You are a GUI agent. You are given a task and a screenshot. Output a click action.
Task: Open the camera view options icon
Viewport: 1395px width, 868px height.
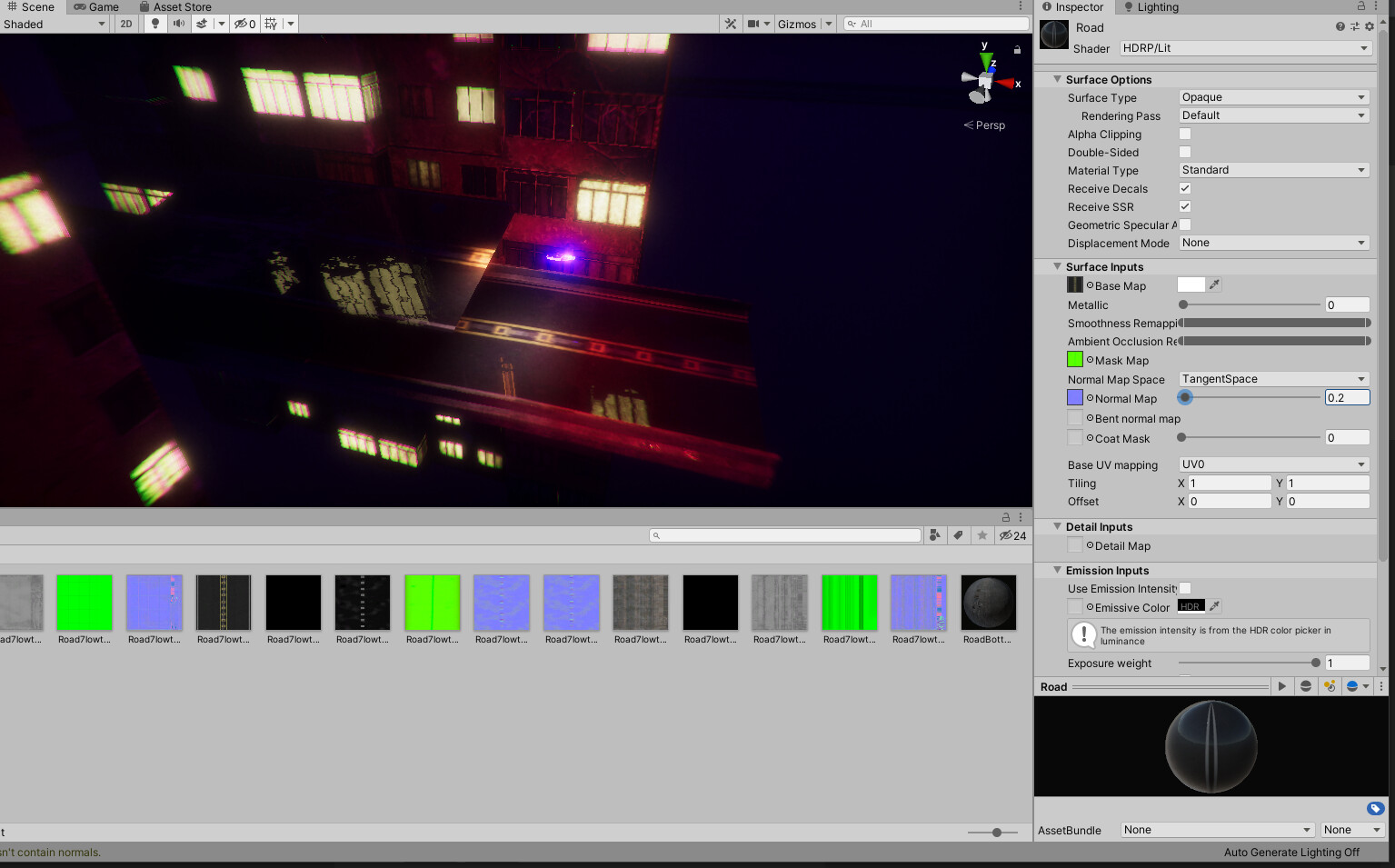pyautogui.click(x=758, y=24)
